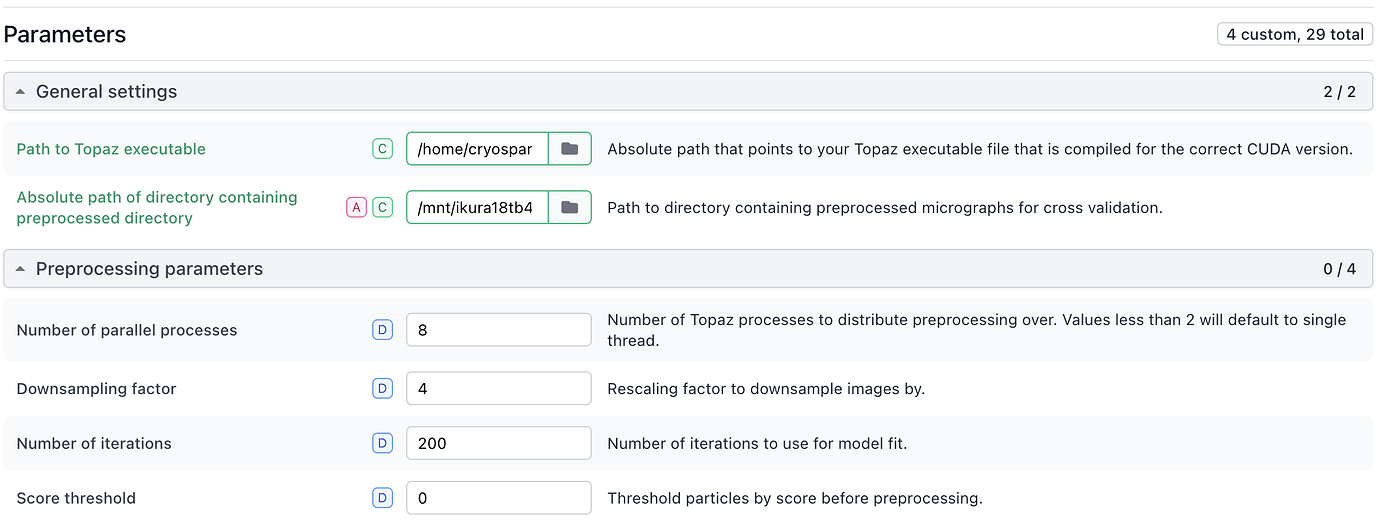The image size is (1380, 528).
Task: Click the red A badge next to preprocessed directory
Action: pyautogui.click(x=356, y=207)
